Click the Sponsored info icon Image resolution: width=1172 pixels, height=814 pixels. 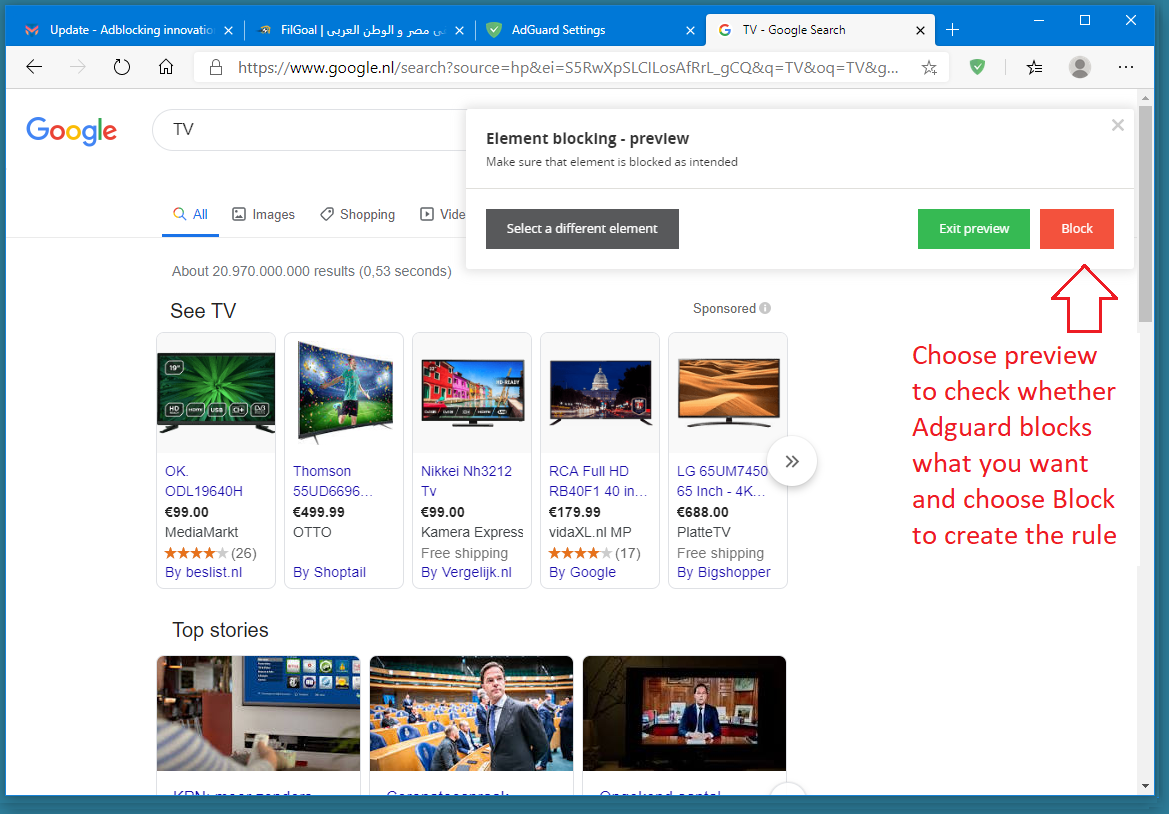point(765,309)
